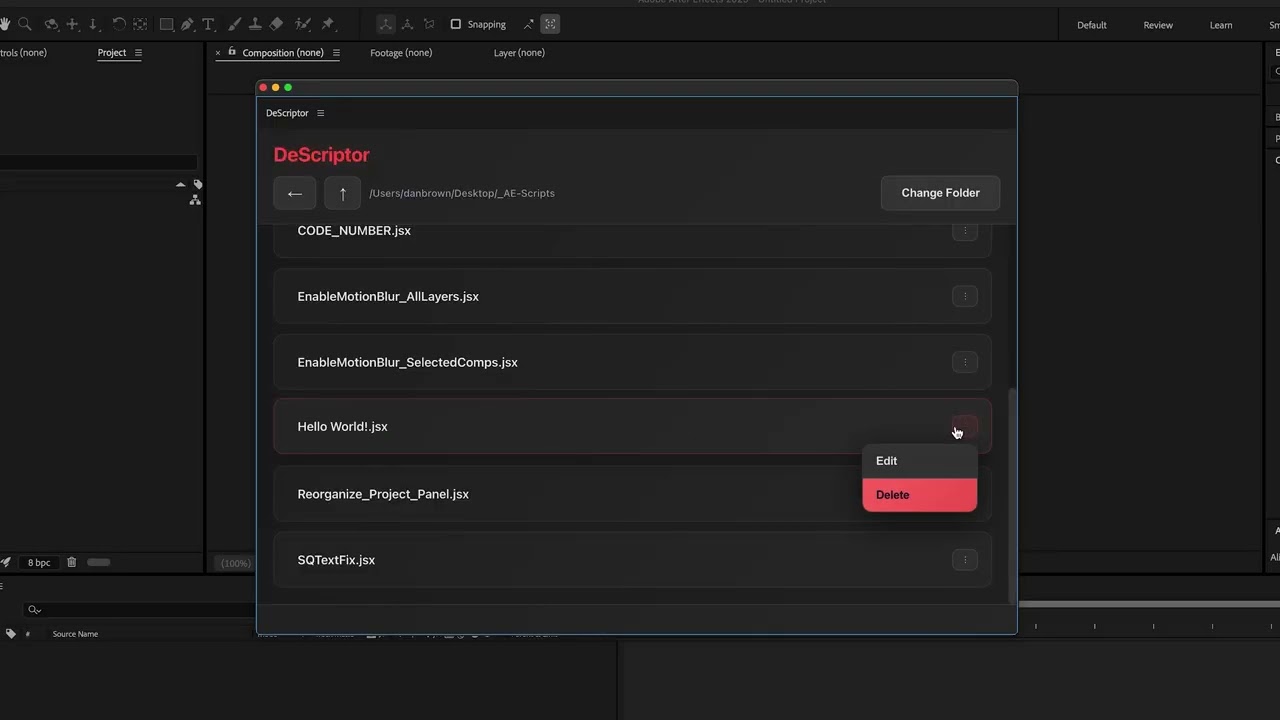Select the Rotation tool
The image size is (1280, 720).
click(119, 24)
